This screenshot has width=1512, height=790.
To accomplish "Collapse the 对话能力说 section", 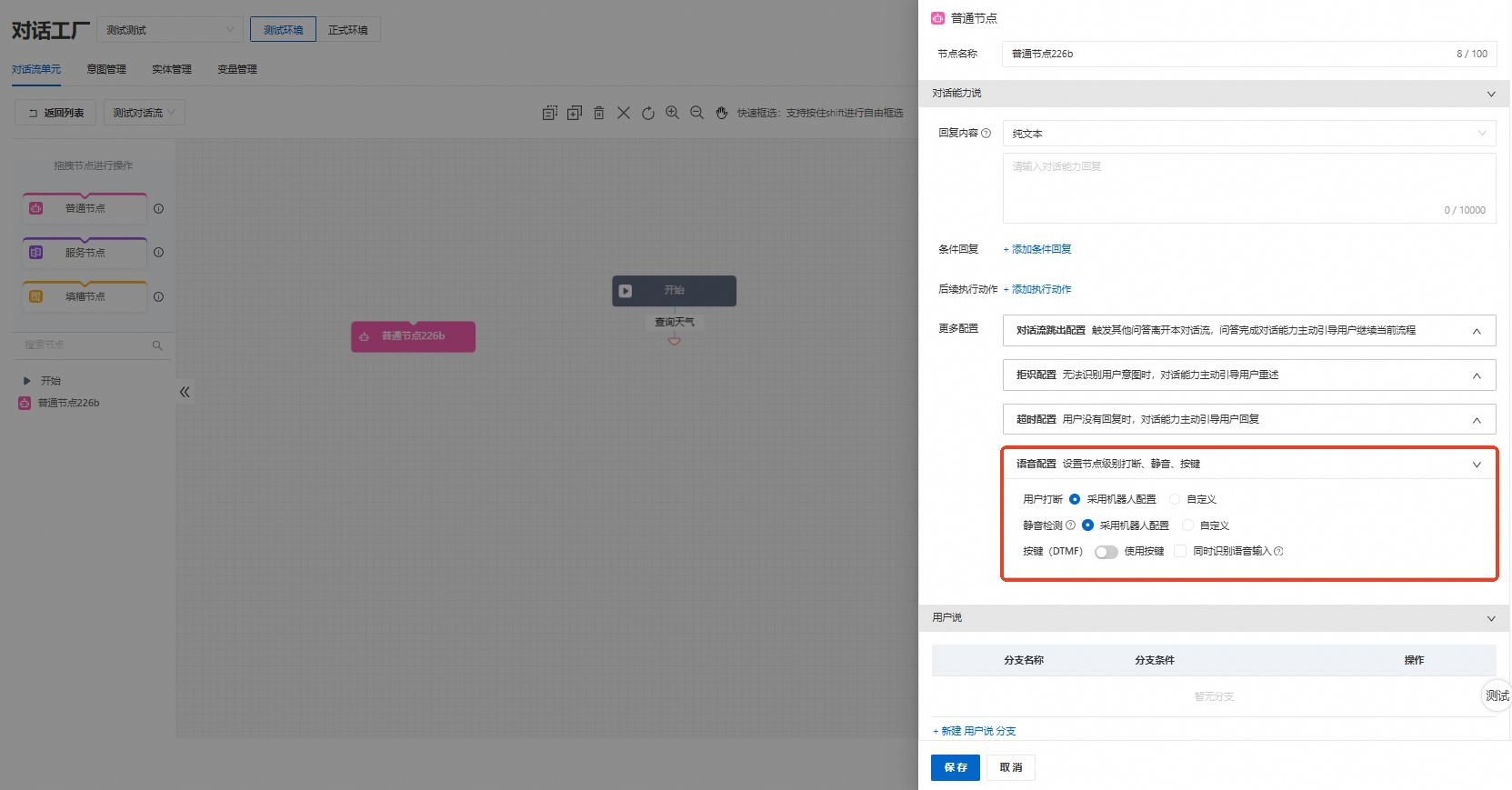I will (1215, 94).
